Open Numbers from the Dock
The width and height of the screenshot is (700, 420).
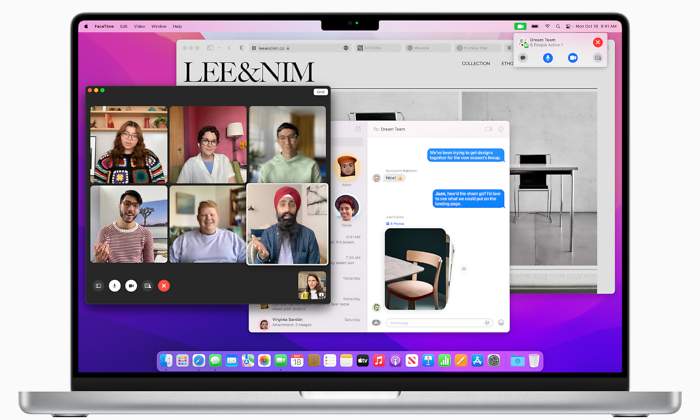pyautogui.click(x=444, y=361)
